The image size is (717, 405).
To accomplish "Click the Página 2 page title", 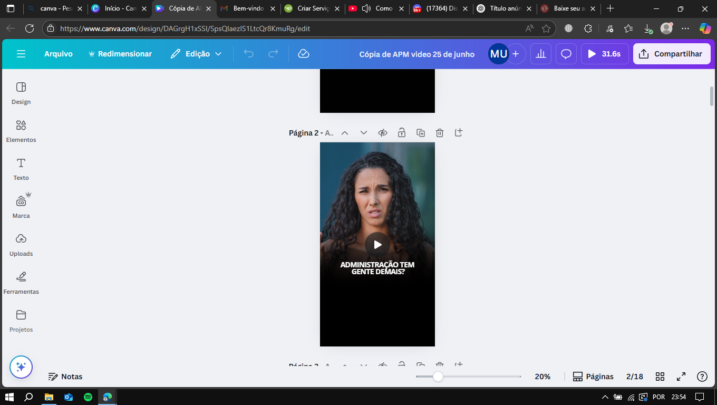I will 310,133.
